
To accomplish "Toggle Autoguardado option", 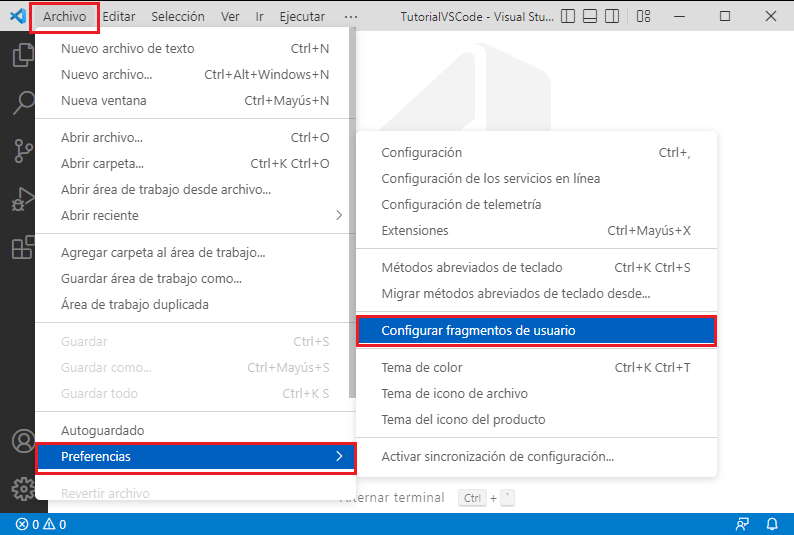I will [195, 431].
